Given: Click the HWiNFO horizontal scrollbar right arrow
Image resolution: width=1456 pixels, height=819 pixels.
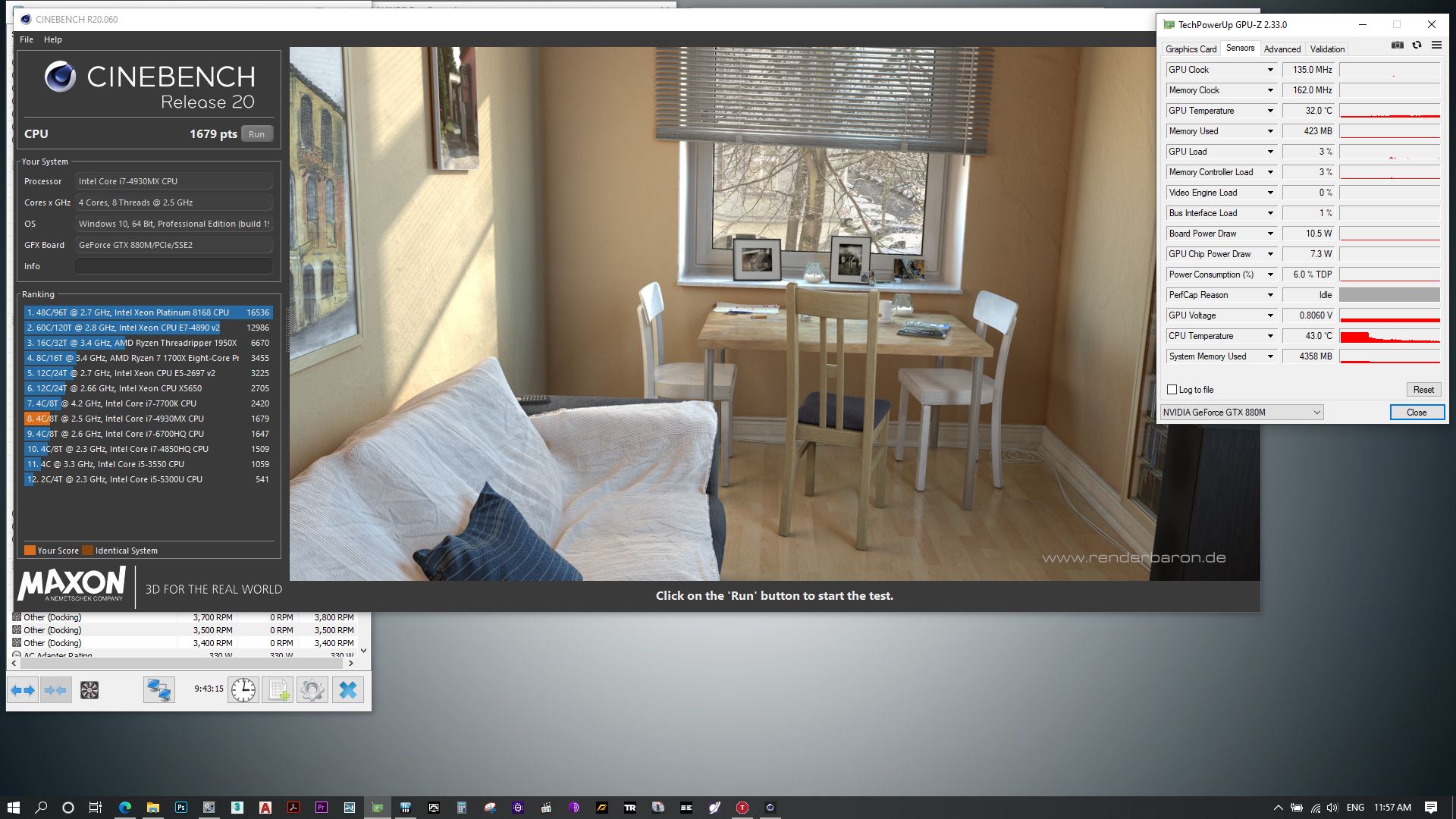Looking at the screenshot, I should [350, 664].
